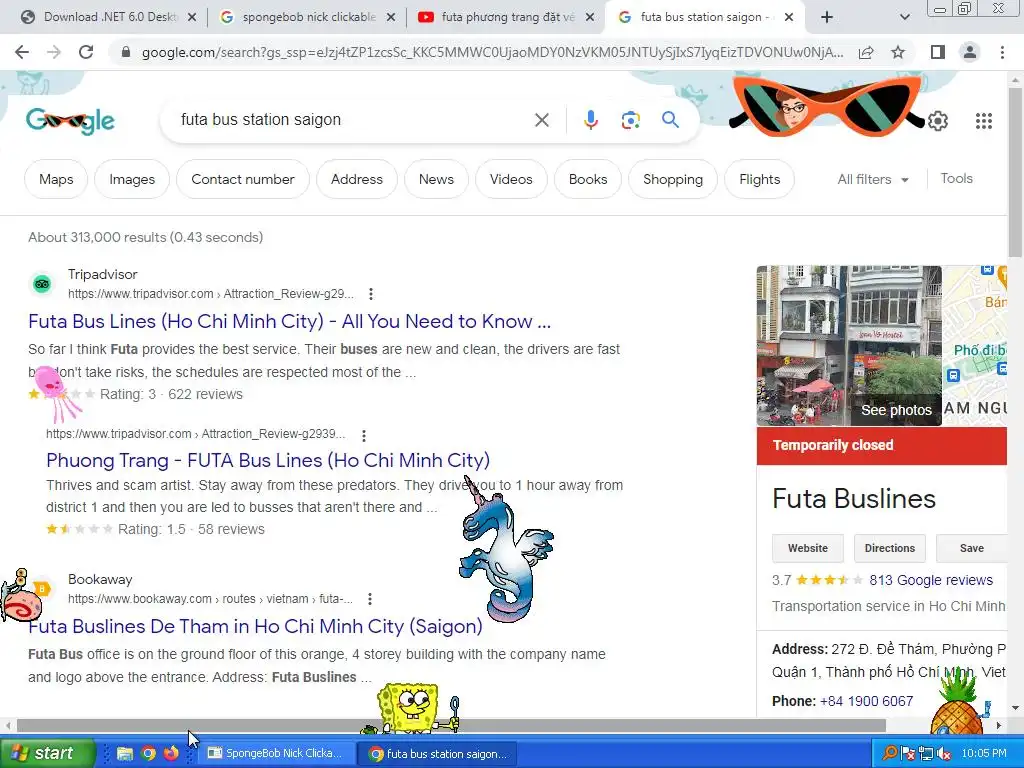Open Chrome three-dot menu

[x=1002, y=52]
